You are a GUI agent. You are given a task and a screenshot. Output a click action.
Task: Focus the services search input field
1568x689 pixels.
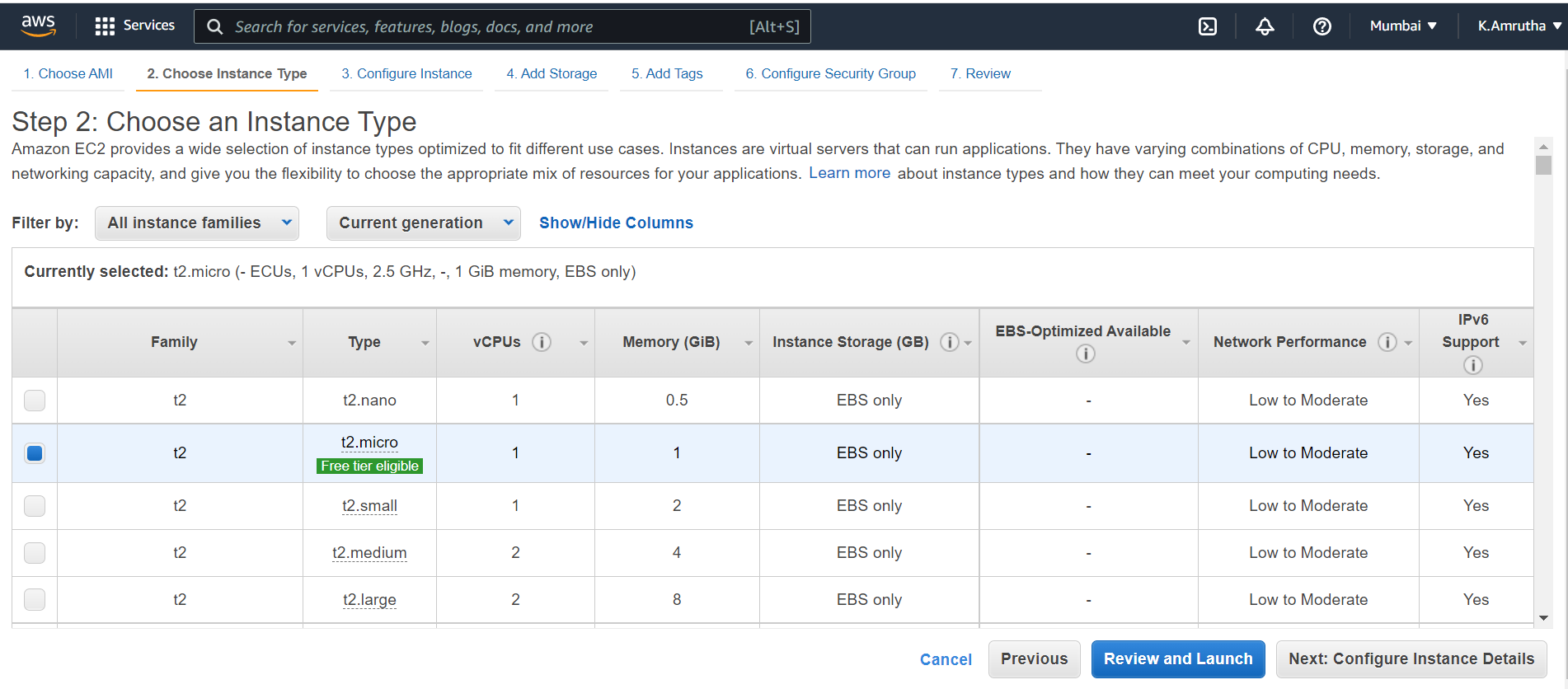pos(502,26)
